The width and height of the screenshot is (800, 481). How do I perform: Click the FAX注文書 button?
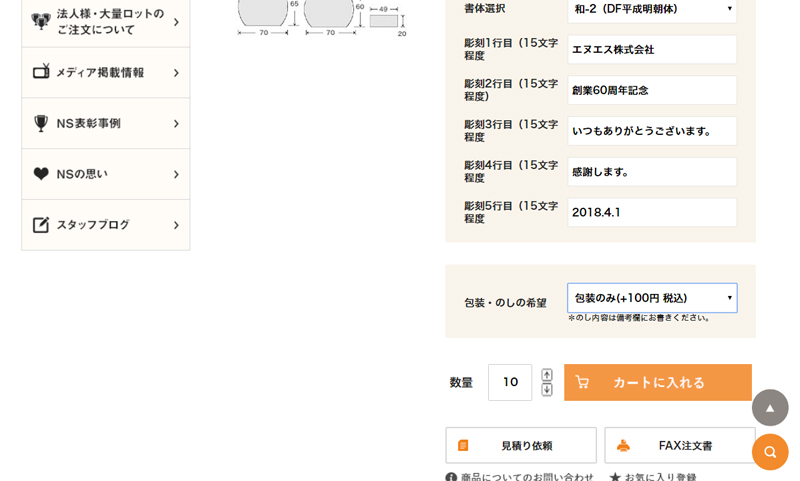(x=679, y=445)
